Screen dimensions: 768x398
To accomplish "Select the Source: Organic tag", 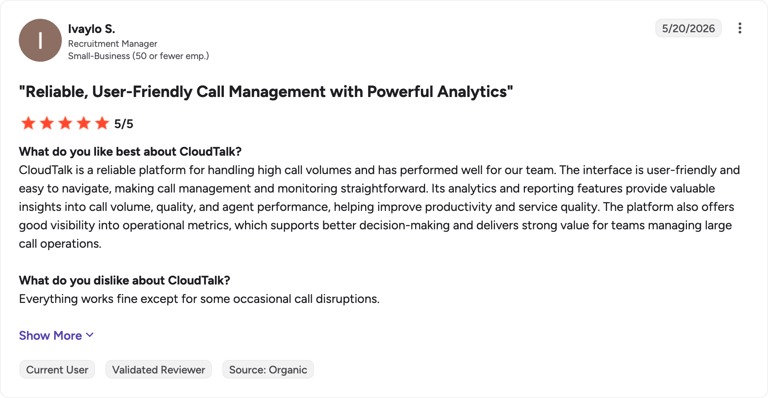I will [268, 370].
